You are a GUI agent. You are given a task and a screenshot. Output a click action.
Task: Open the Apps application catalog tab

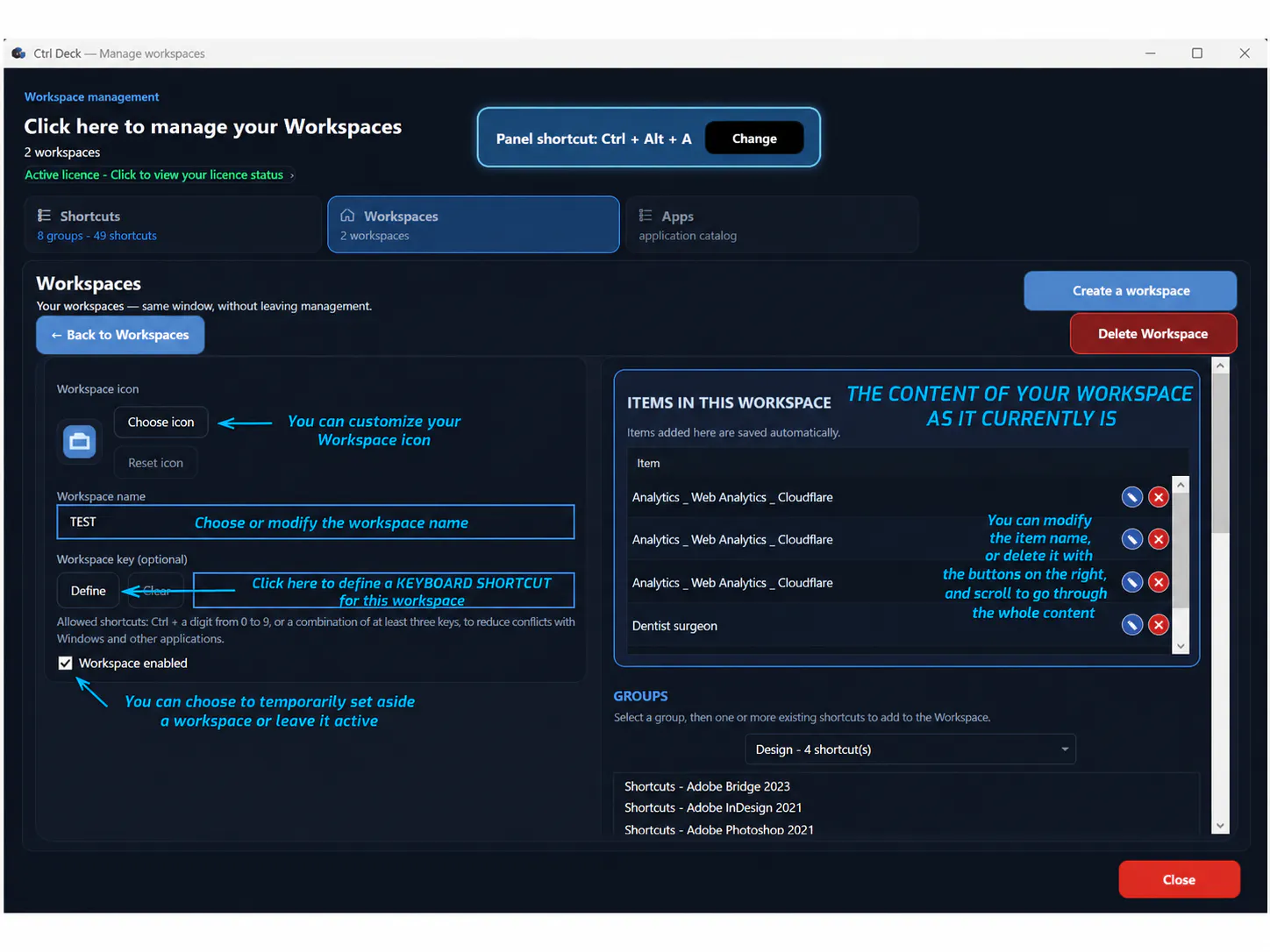point(772,225)
